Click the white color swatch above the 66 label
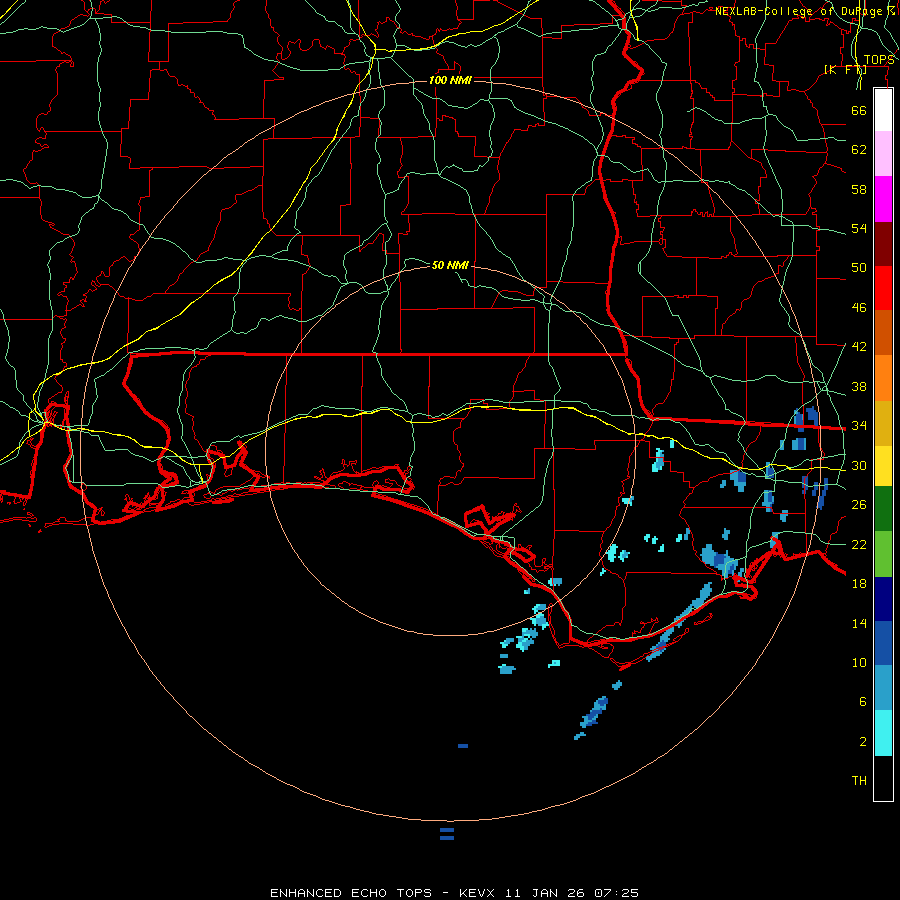The width and height of the screenshot is (900, 900). pos(883,110)
